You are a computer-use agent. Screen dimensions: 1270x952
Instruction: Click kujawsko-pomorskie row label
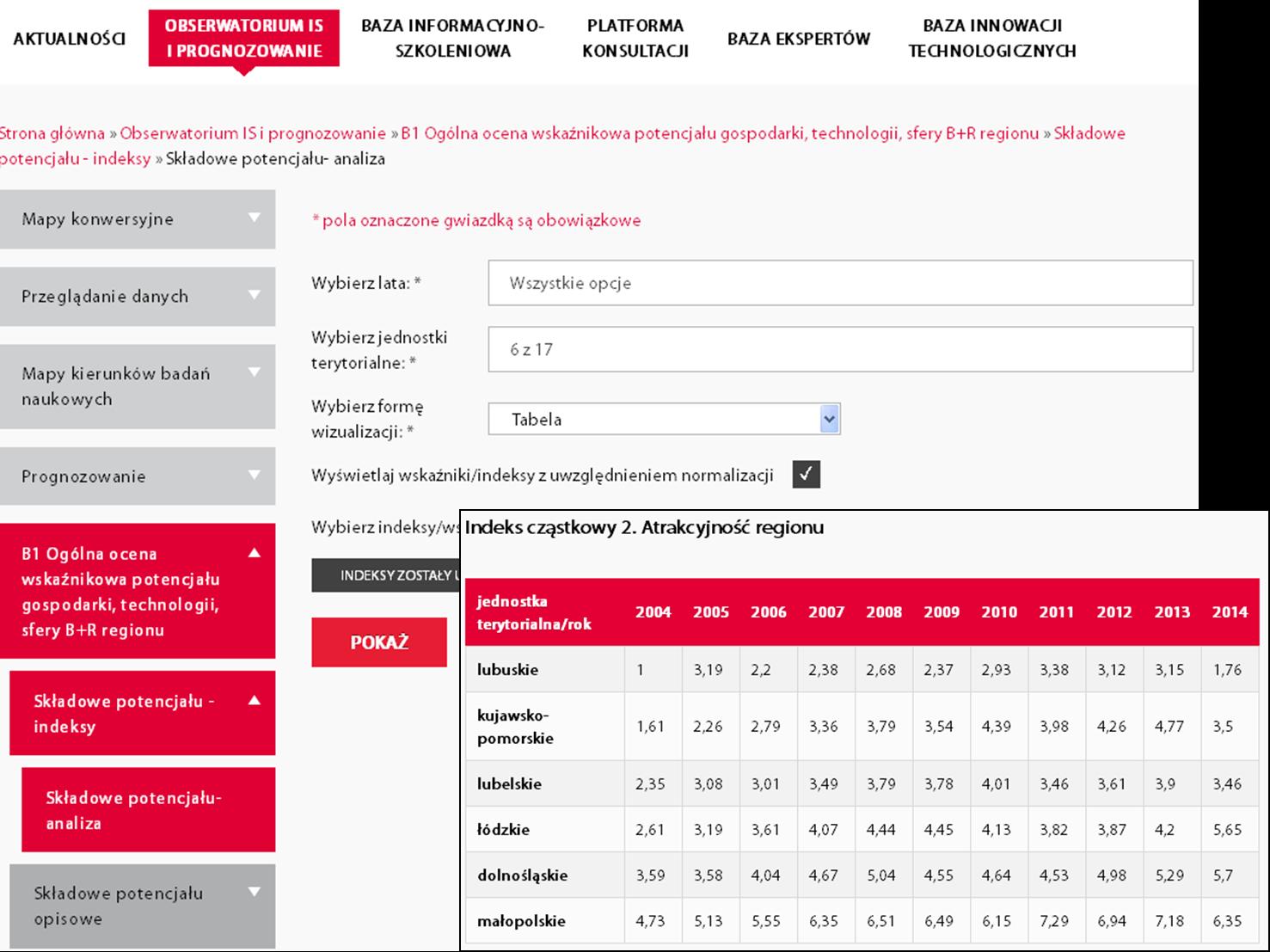(516, 727)
